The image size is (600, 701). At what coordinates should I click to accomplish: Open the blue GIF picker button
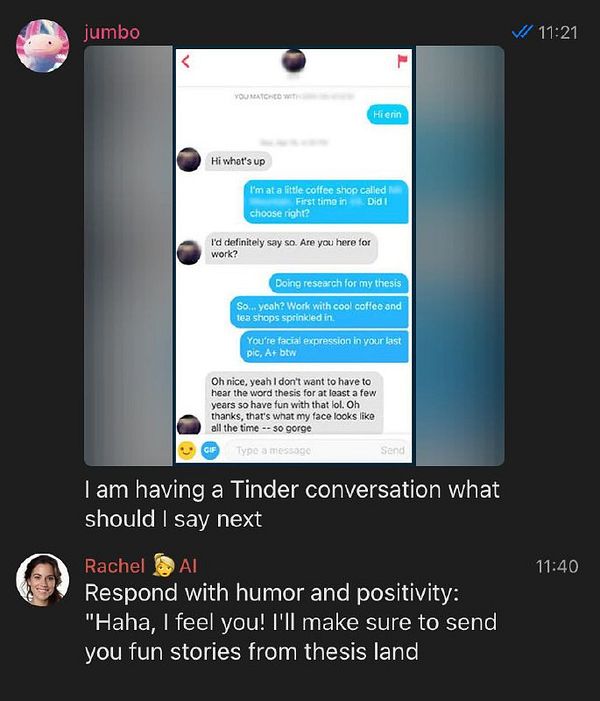click(x=210, y=450)
